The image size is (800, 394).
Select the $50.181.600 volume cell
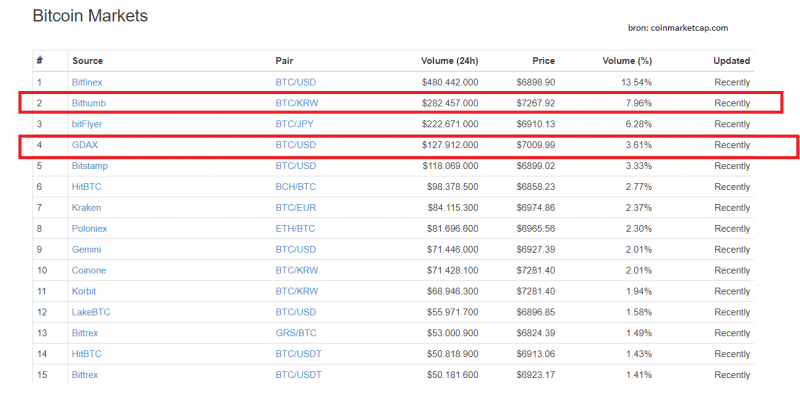[x=453, y=375]
